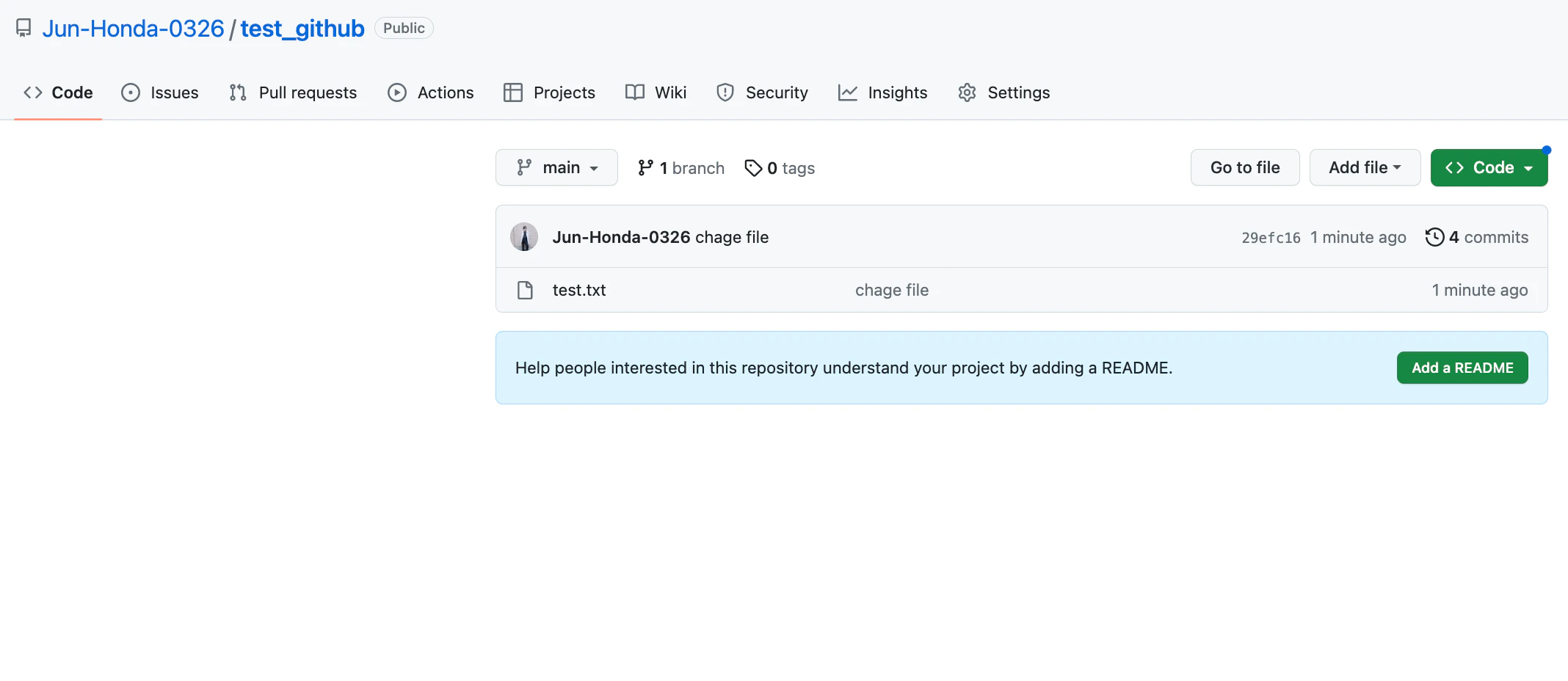
Task: Click the file icon next to test.txt
Action: click(x=525, y=291)
